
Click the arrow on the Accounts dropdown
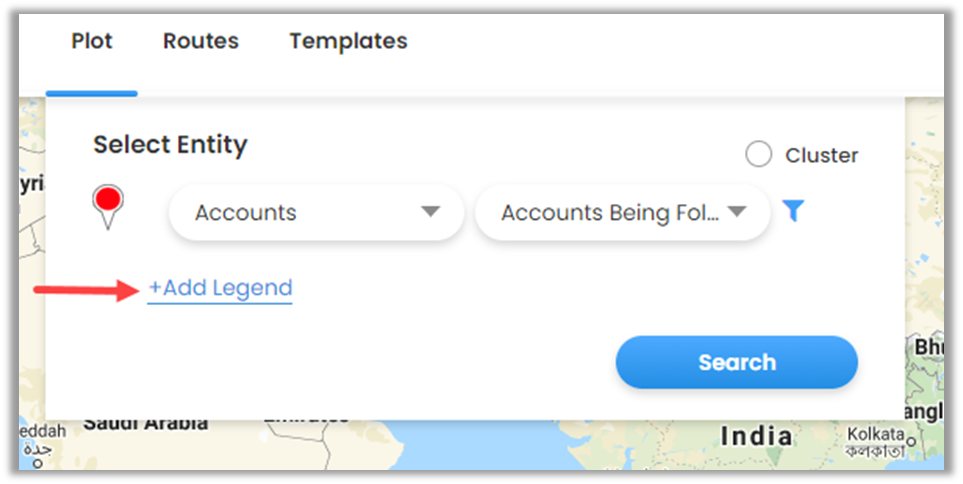[x=430, y=212]
